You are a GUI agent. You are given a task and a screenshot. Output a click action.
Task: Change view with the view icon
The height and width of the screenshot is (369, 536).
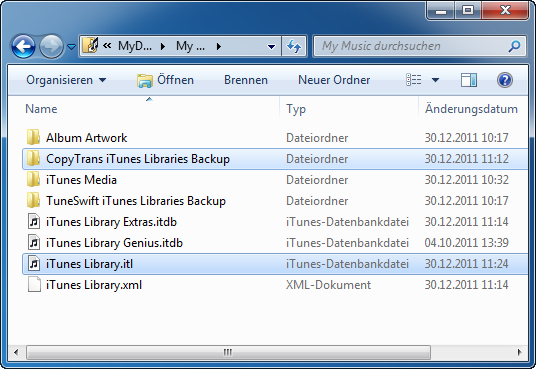[x=414, y=80]
